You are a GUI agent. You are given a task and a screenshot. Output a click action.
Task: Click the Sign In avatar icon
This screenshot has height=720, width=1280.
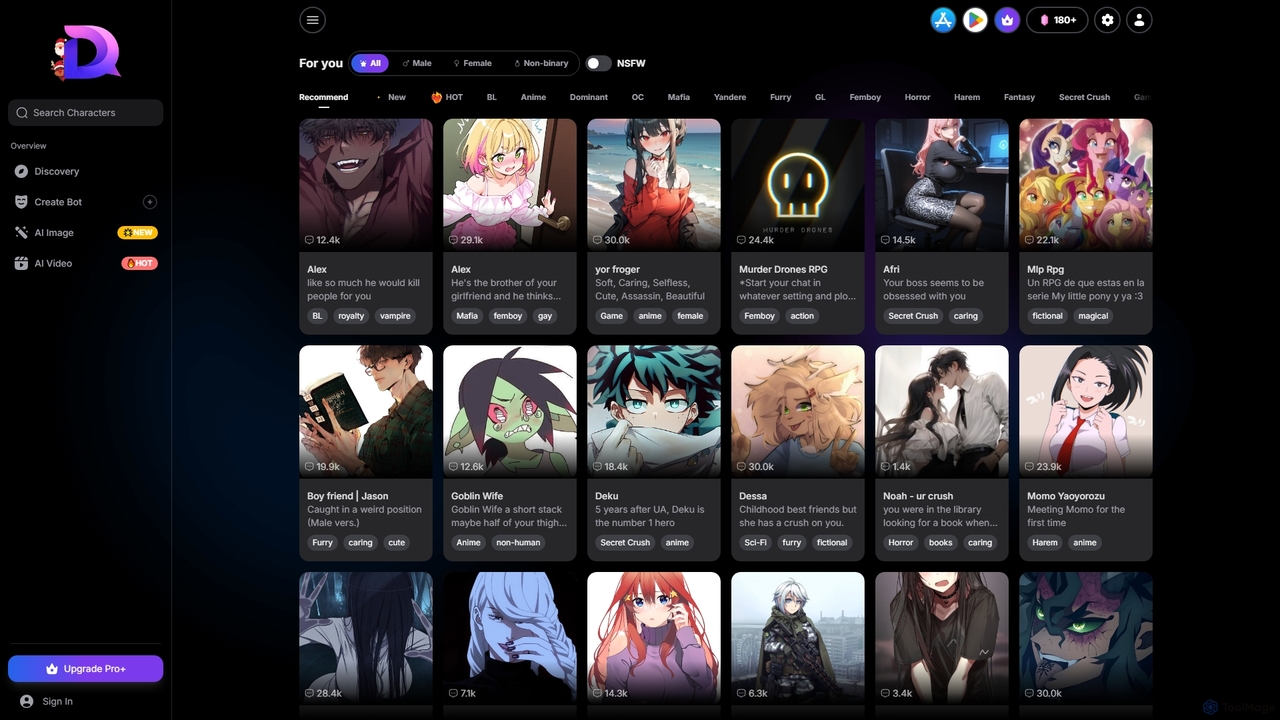[27, 701]
